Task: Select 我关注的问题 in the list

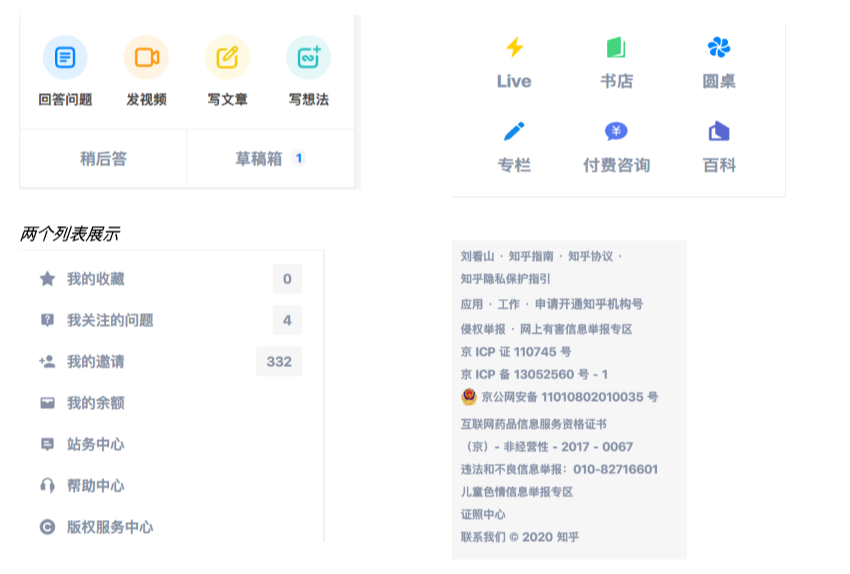Action: pos(110,320)
